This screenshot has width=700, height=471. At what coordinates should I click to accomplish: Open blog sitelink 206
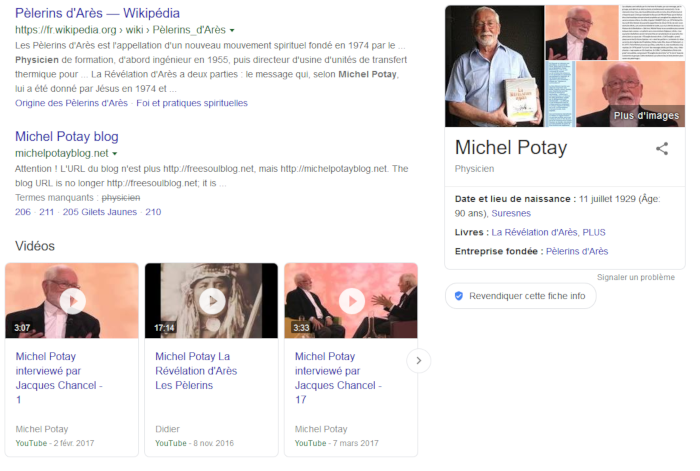click(x=23, y=212)
